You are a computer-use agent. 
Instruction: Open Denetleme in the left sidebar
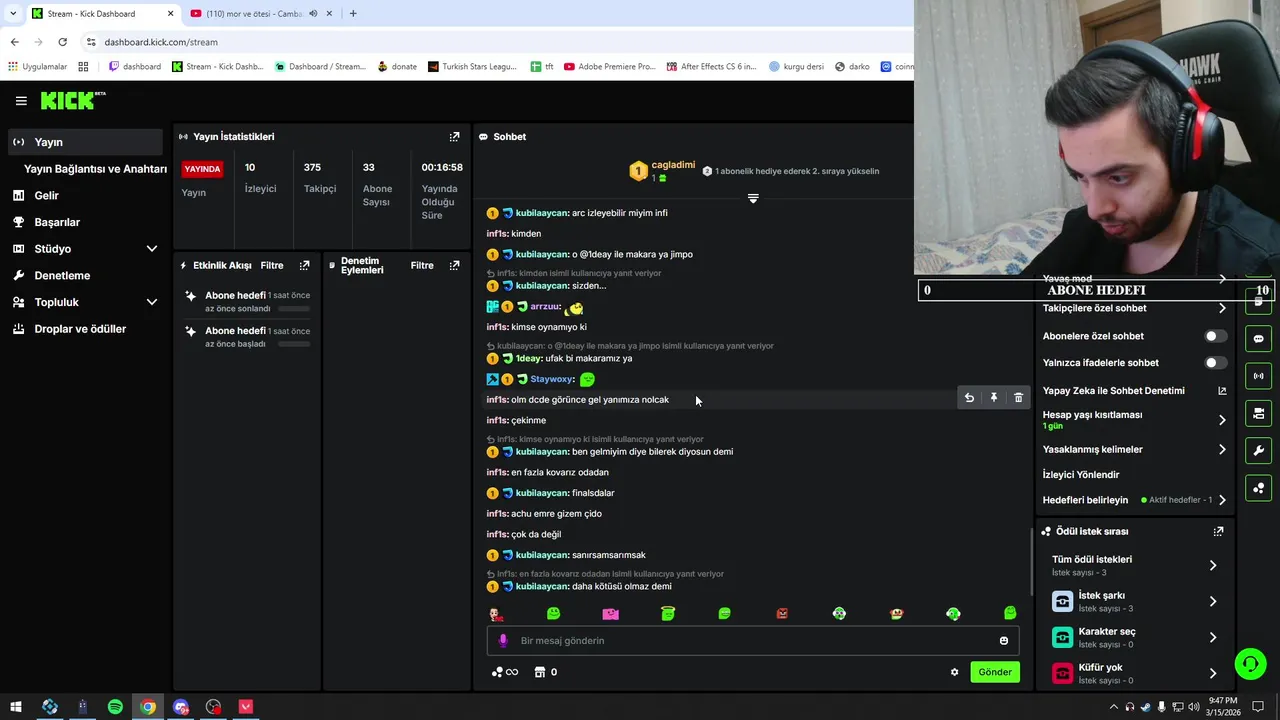(x=85, y=276)
